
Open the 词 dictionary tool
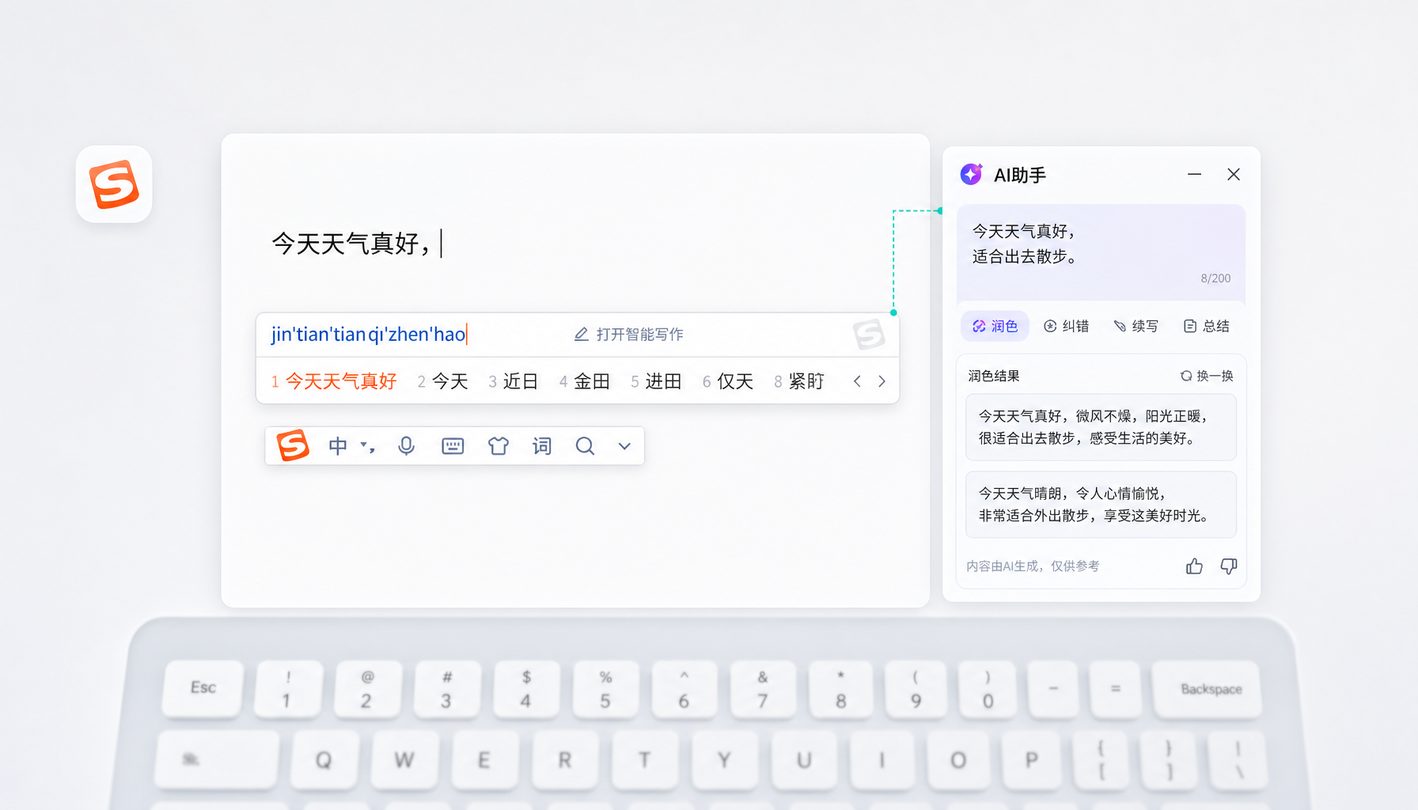(542, 446)
